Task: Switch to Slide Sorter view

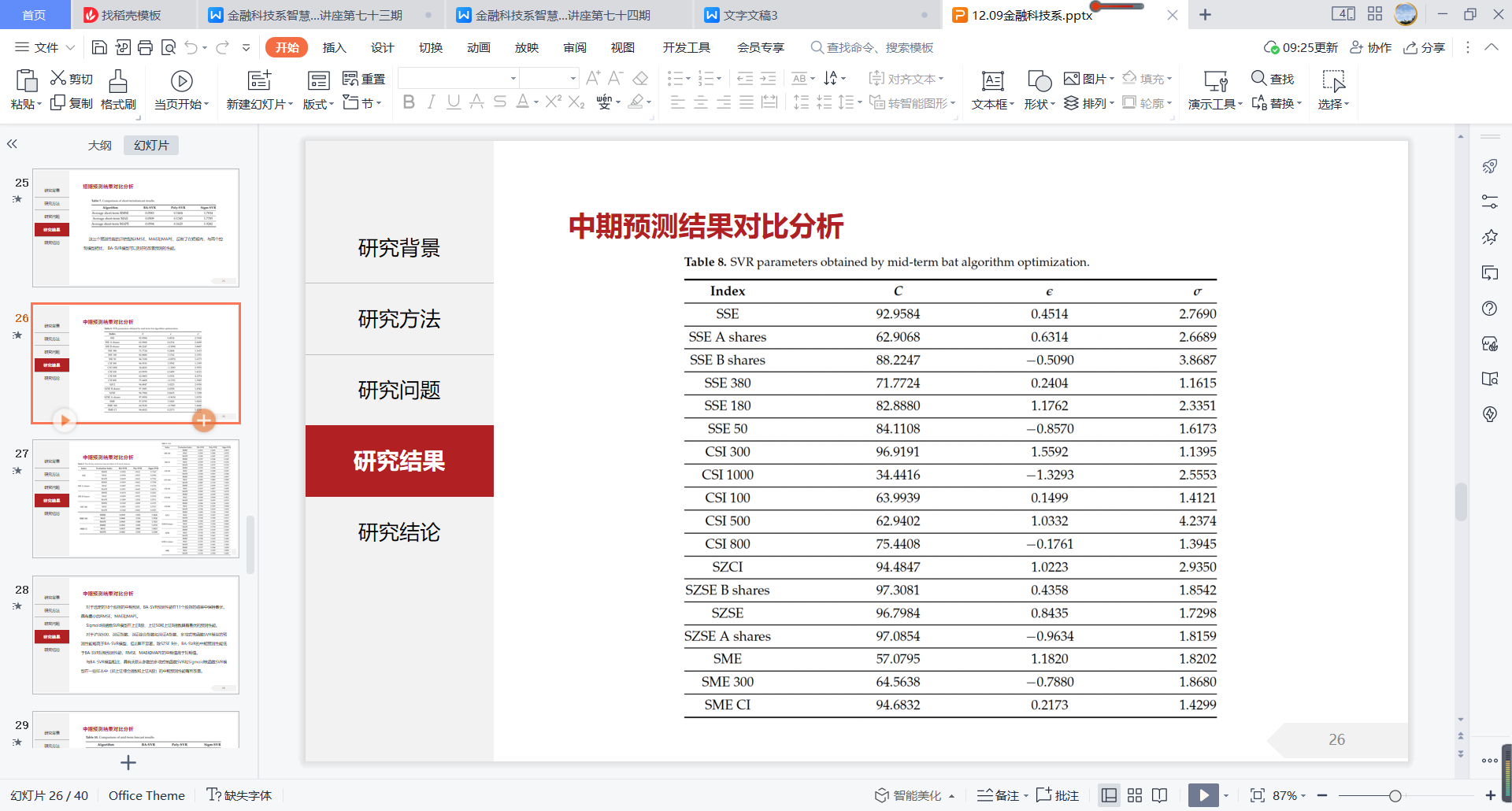Action: [1135, 795]
